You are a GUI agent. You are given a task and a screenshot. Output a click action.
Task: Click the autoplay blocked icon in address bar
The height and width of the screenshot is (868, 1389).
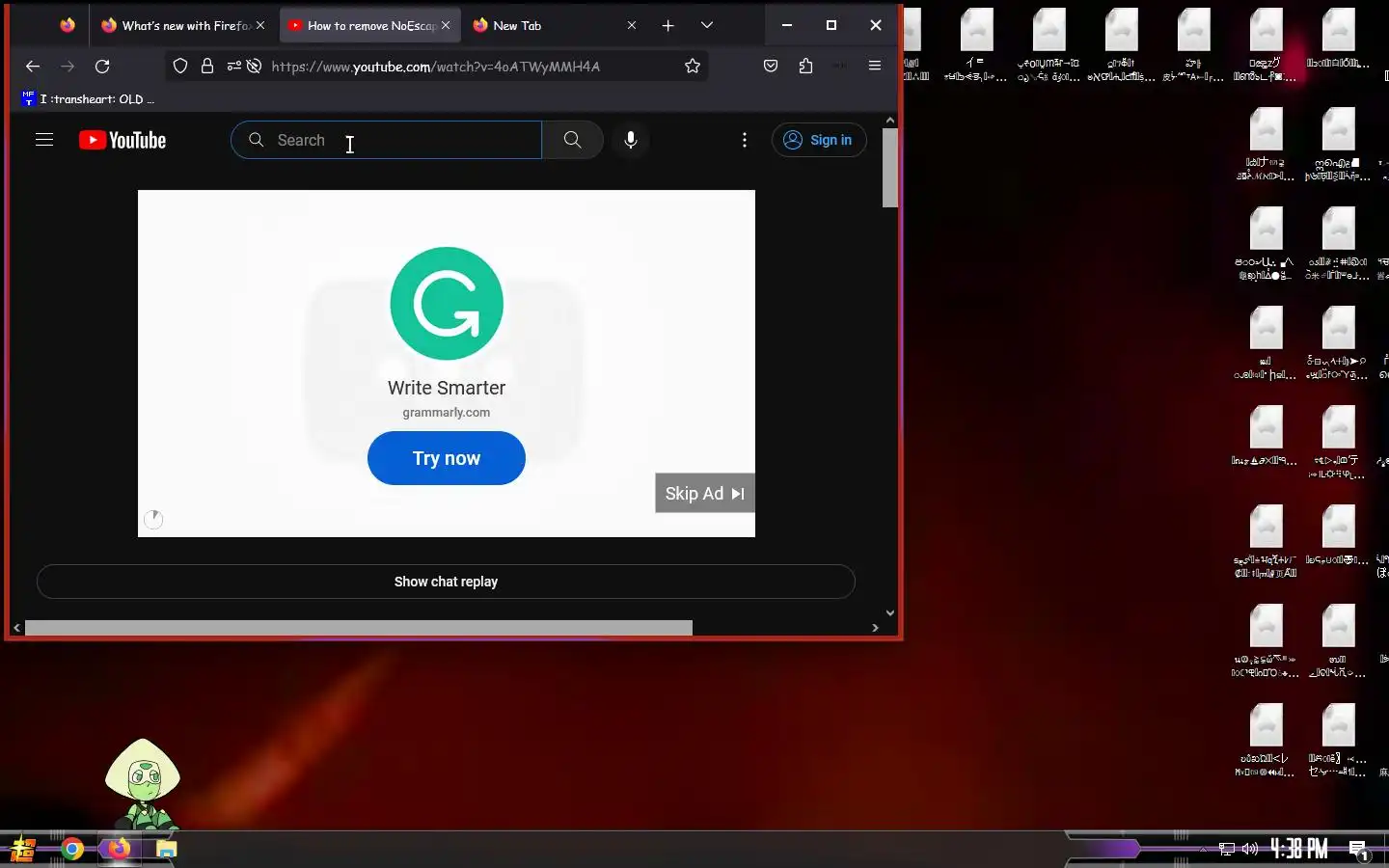[x=255, y=66]
